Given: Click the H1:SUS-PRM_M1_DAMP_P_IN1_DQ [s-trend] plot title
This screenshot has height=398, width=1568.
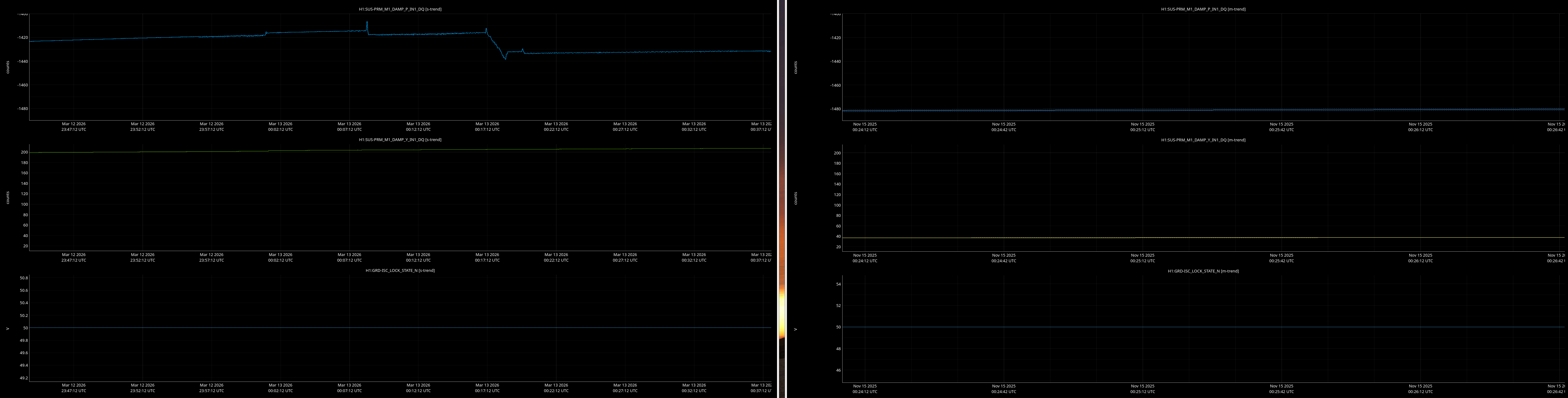Looking at the screenshot, I should coord(400,9).
